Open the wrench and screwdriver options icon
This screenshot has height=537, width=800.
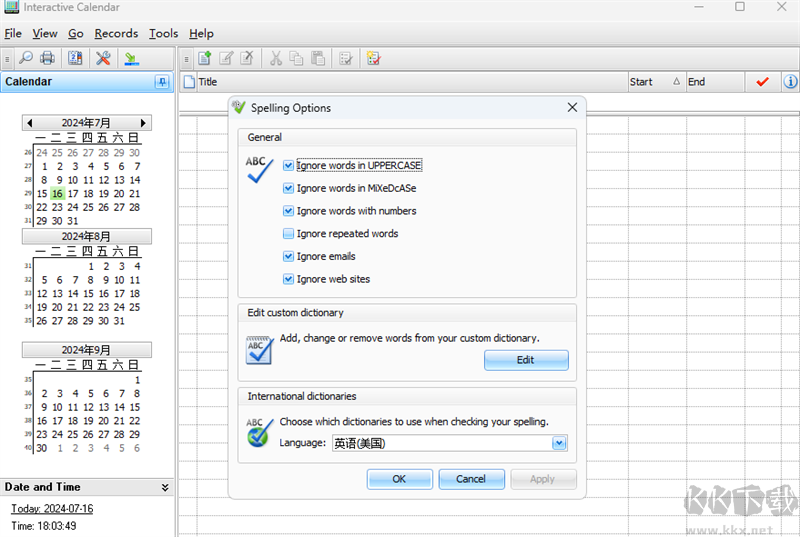[103, 58]
